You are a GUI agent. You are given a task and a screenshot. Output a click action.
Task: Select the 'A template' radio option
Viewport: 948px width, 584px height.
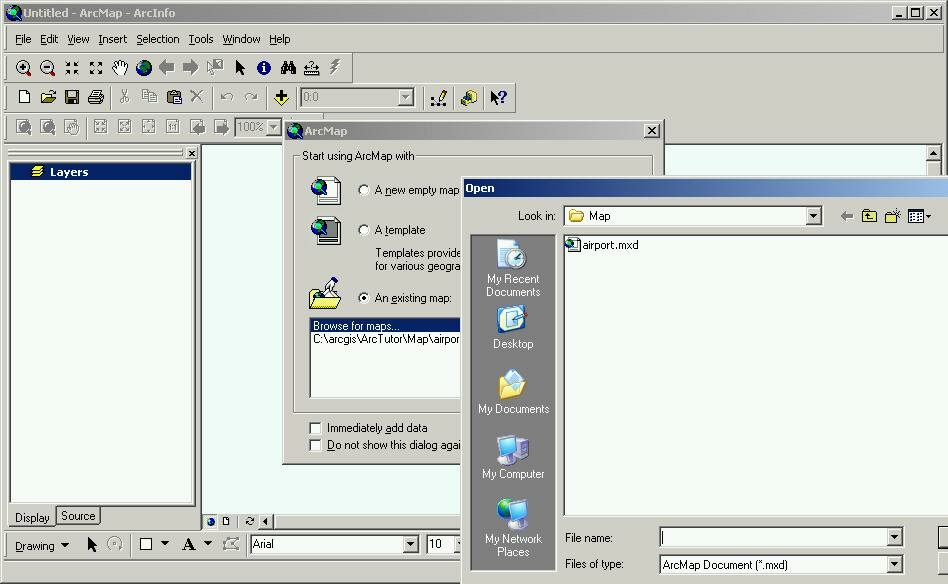point(364,230)
